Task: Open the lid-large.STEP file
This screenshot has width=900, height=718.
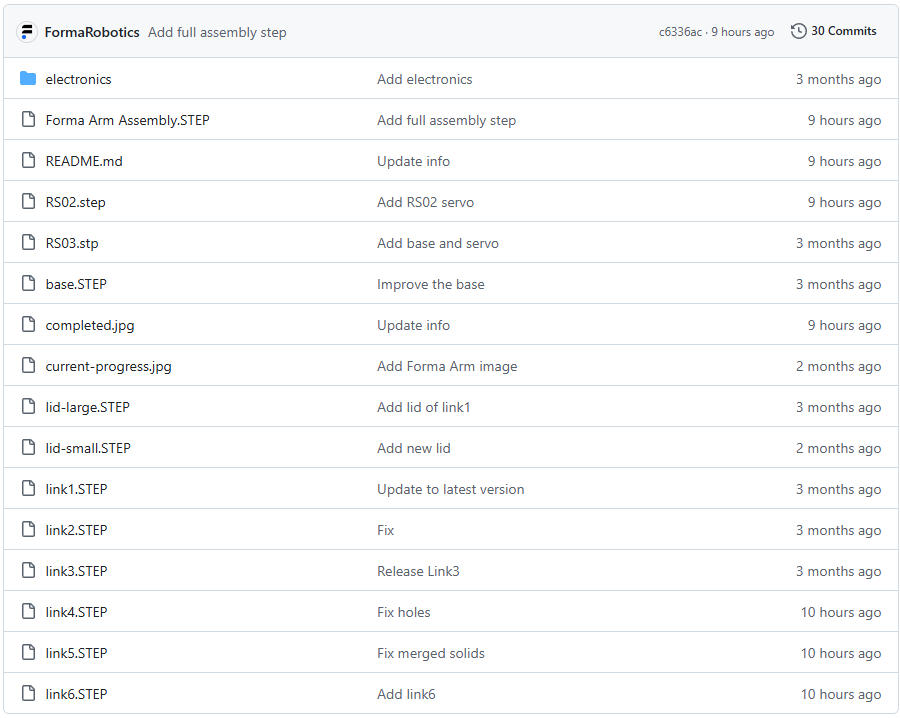Action: (x=87, y=407)
